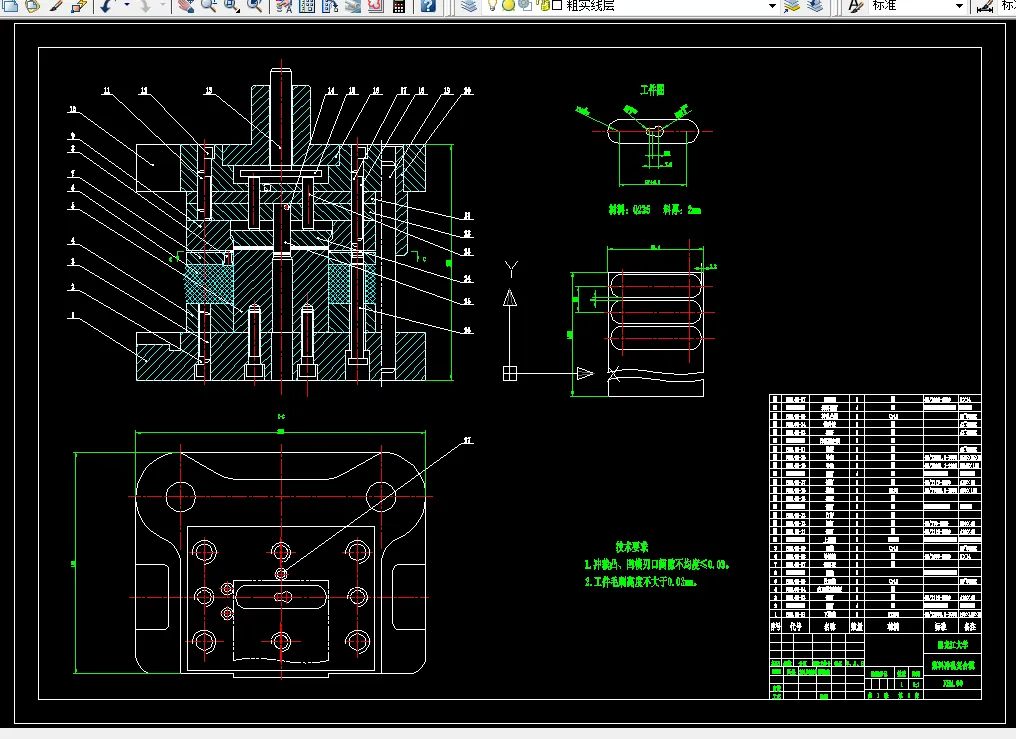Expand the 粗实线层 layer dropdown
This screenshot has height=739, width=1016.
771,5
